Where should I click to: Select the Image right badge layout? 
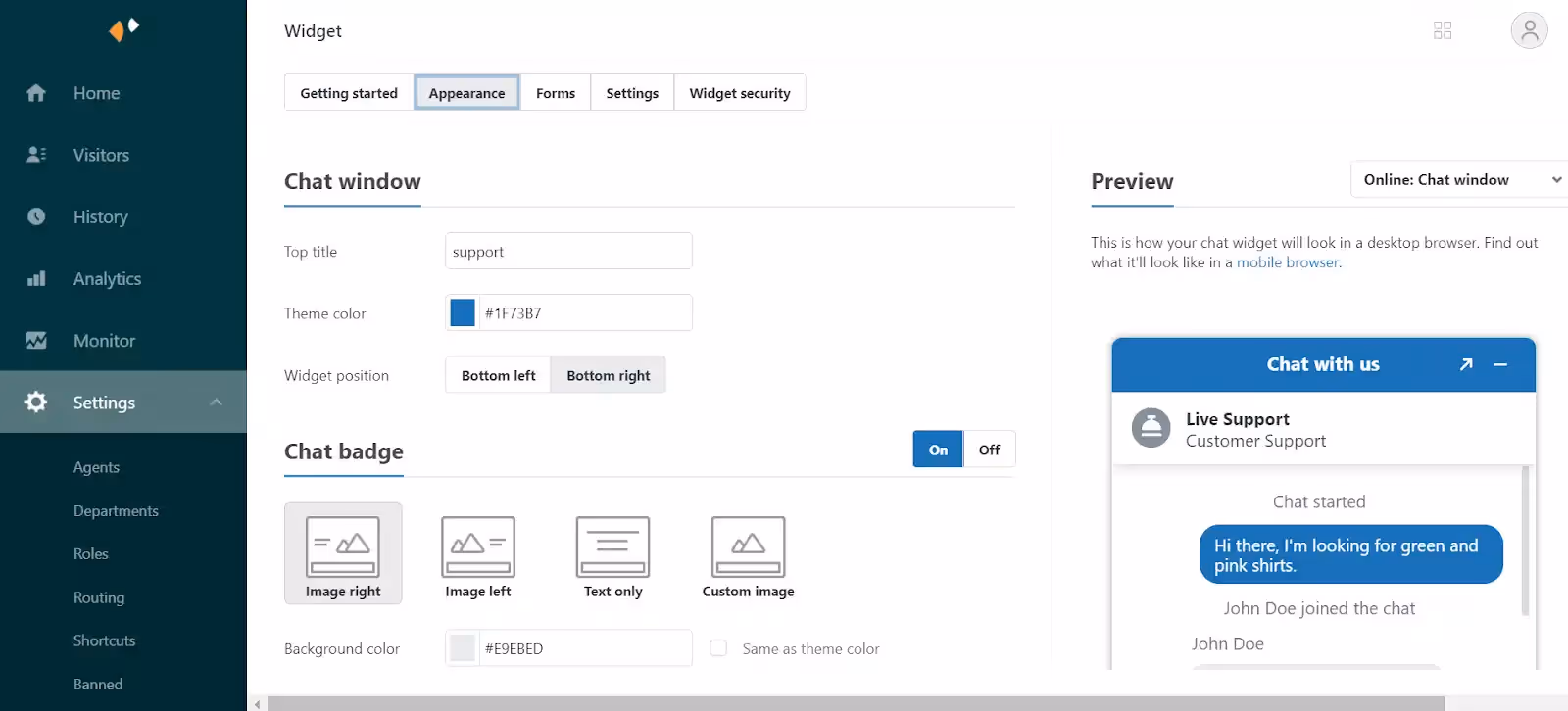(x=343, y=553)
